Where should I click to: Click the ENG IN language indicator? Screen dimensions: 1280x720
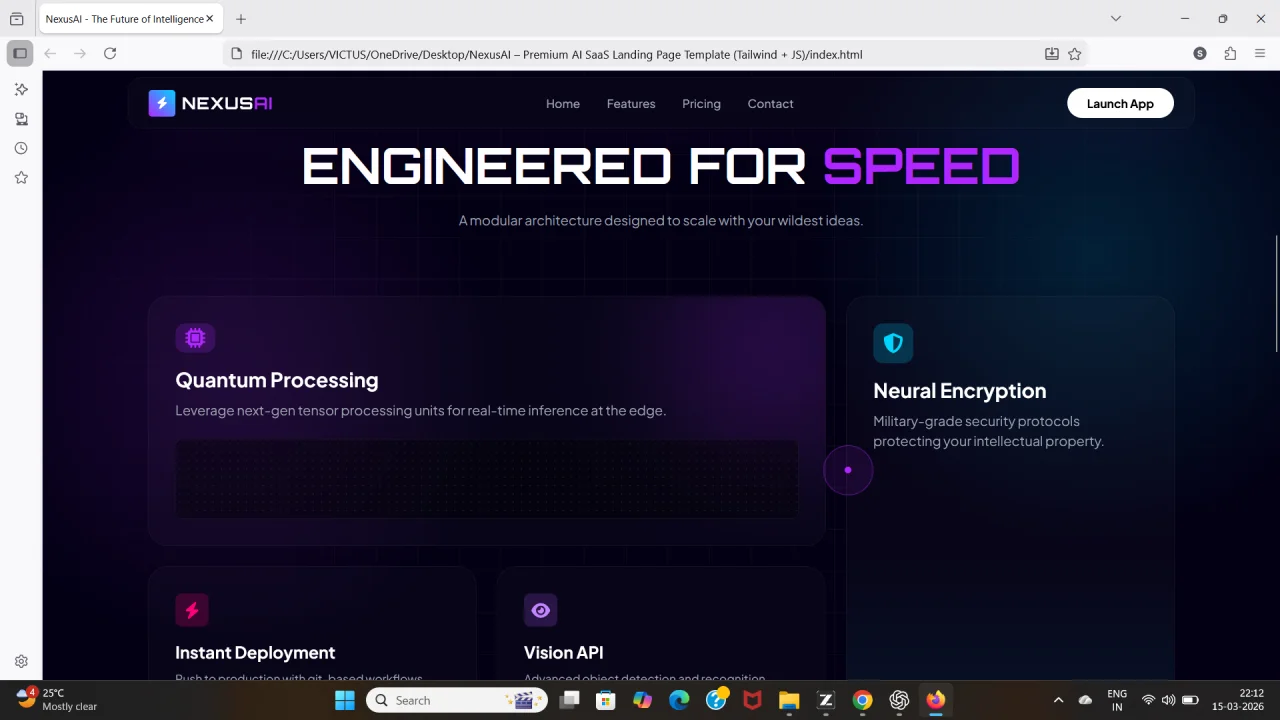tap(1117, 700)
